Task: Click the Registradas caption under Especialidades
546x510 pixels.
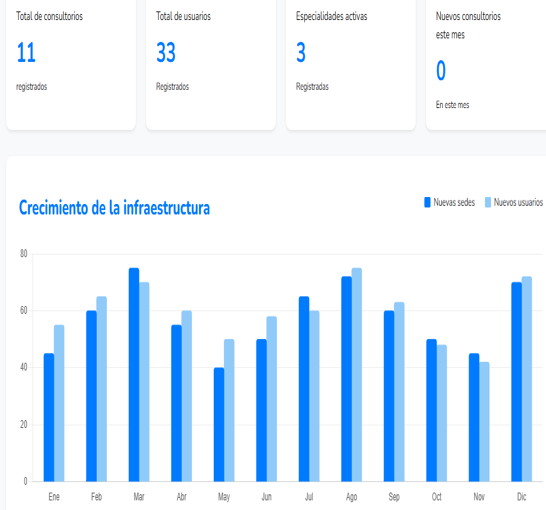Action: pyautogui.click(x=312, y=87)
